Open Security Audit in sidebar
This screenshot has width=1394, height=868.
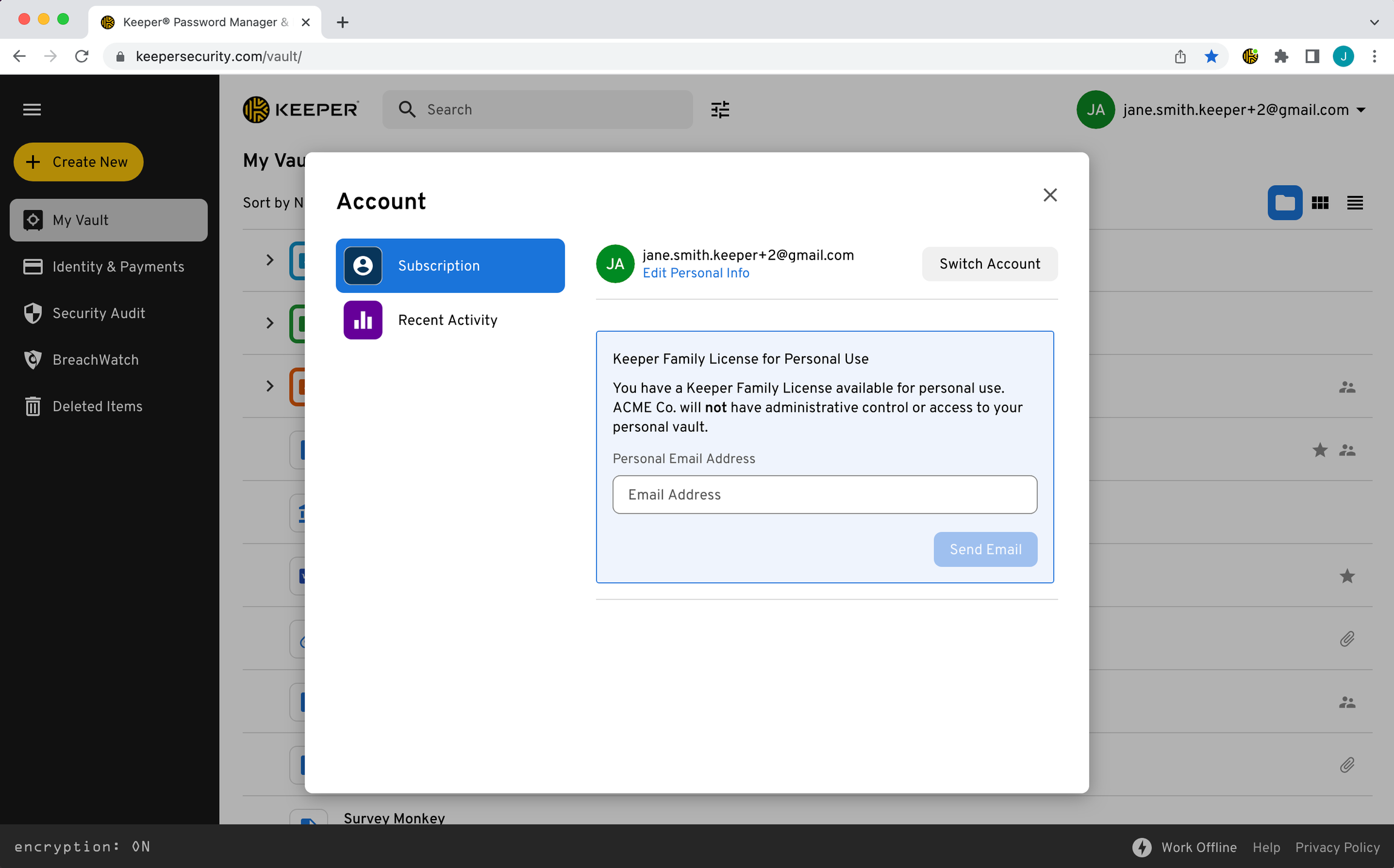tap(99, 313)
